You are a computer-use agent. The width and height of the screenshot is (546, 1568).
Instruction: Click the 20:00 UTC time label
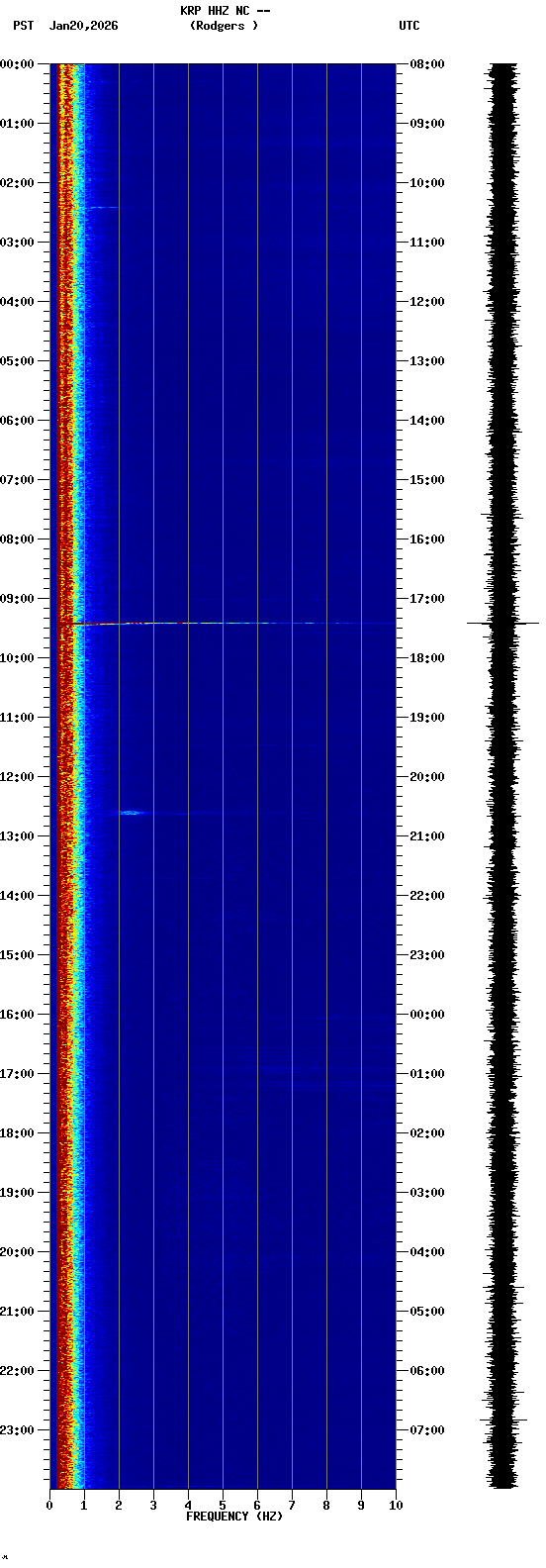tap(427, 777)
